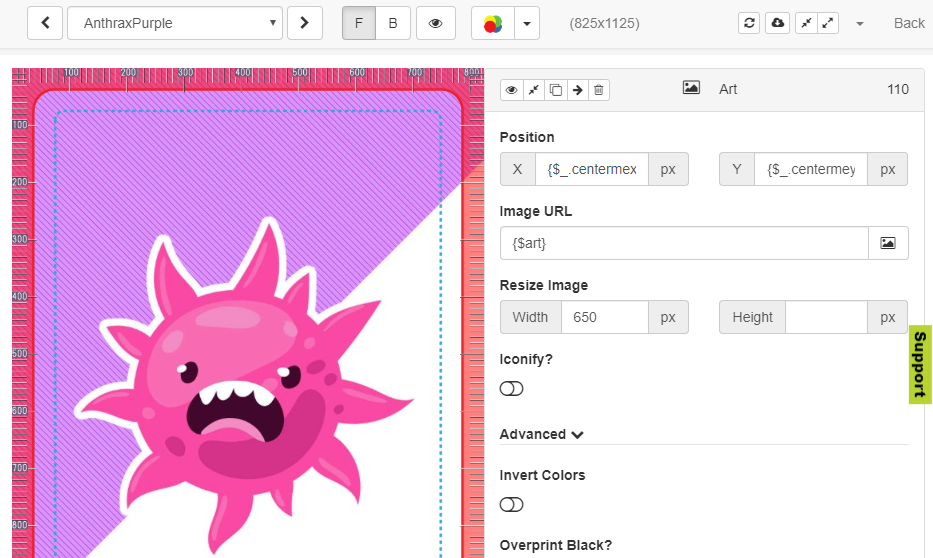933x558 pixels.
Task: Click the expand view arrows icon
Action: (x=827, y=23)
